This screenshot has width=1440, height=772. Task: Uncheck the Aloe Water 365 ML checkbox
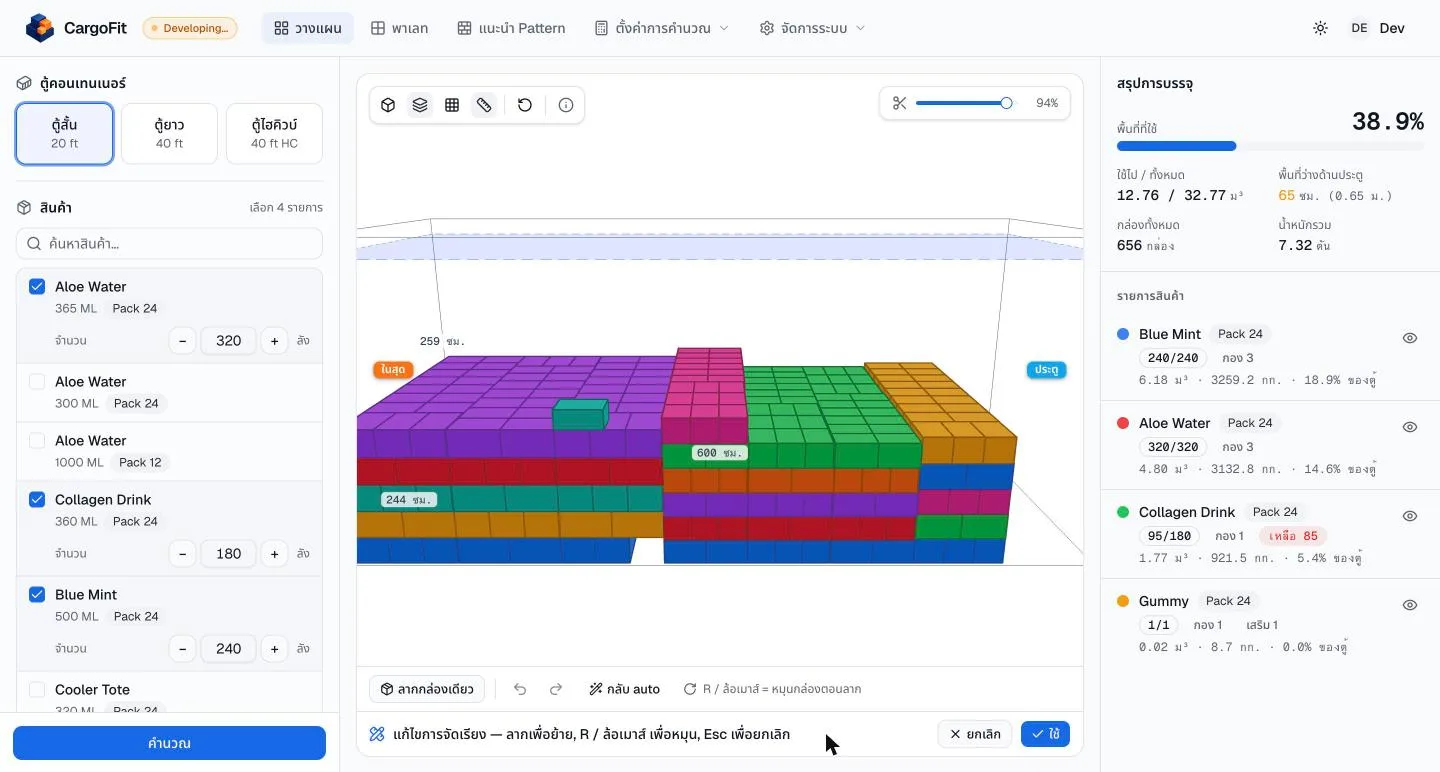(37, 287)
